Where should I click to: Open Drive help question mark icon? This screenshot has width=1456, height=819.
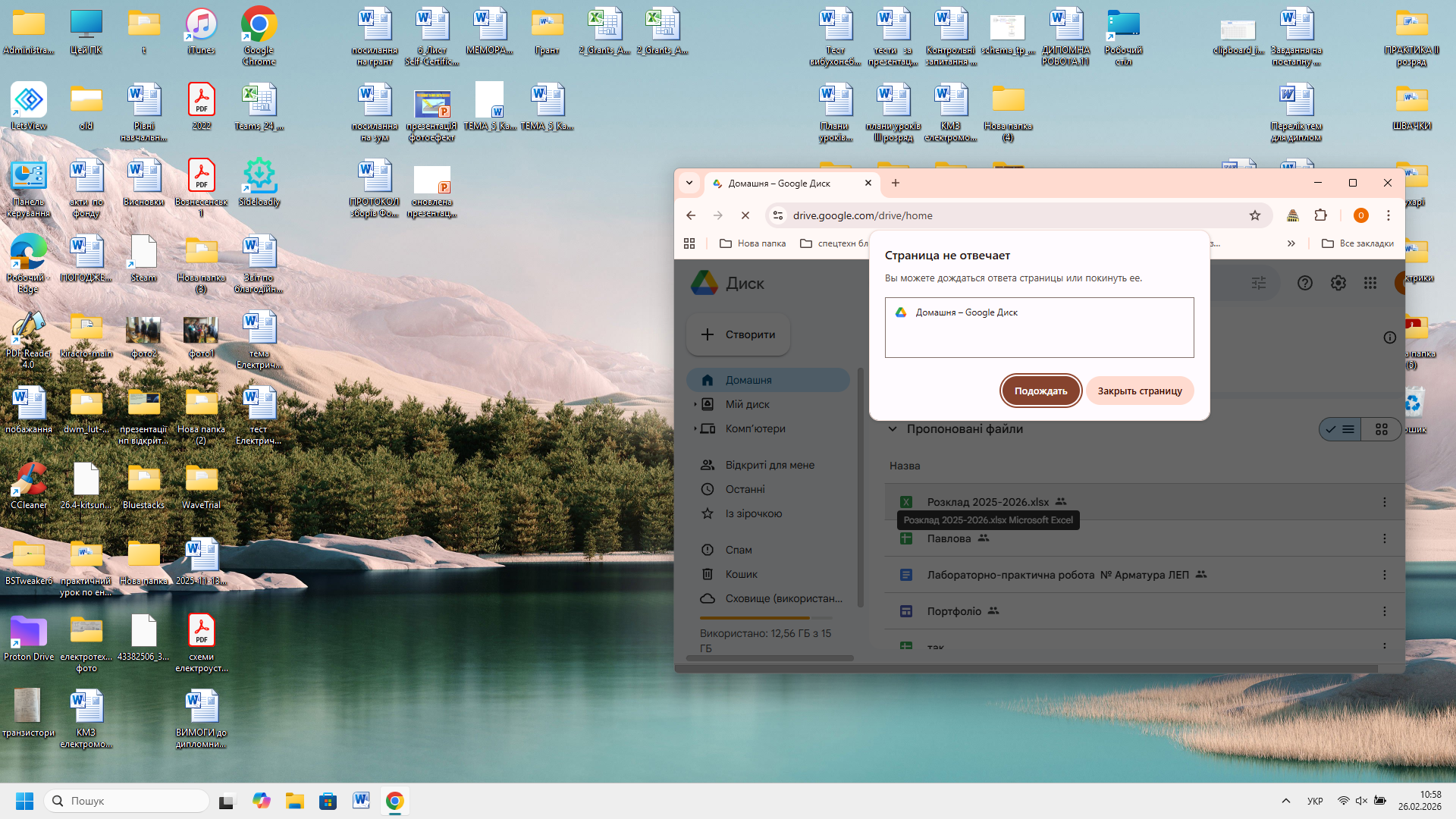(1304, 283)
